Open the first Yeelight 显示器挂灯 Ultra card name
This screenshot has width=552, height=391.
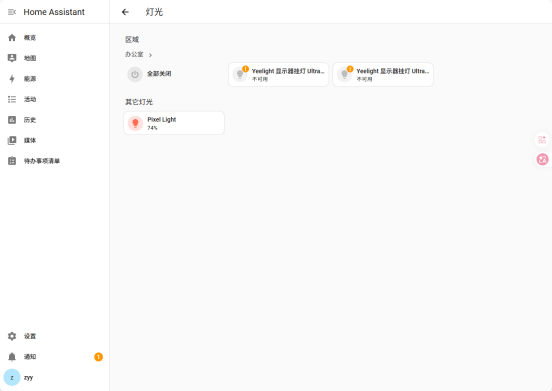click(x=287, y=71)
